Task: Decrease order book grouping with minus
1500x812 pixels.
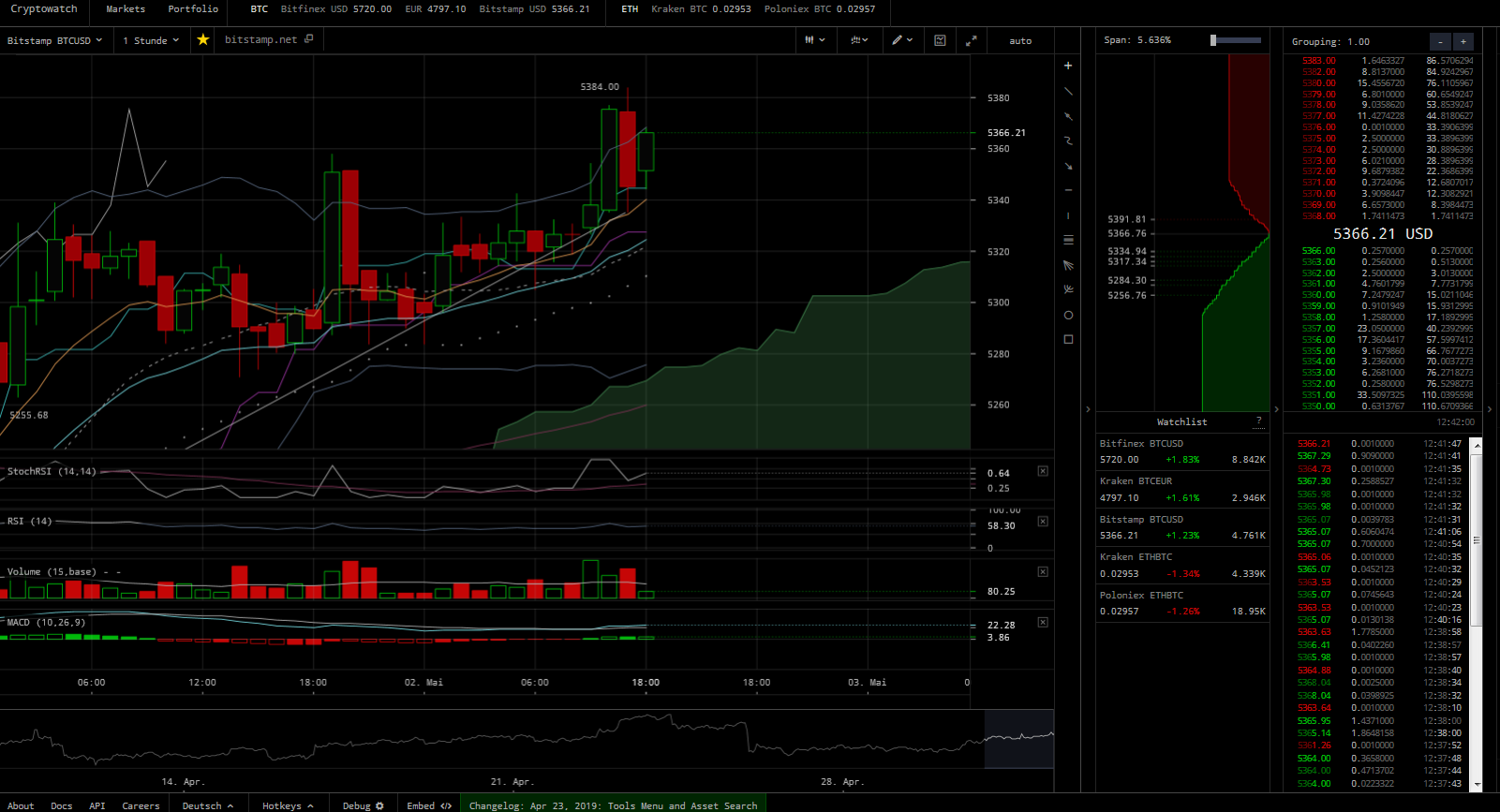Action: 1440,41
